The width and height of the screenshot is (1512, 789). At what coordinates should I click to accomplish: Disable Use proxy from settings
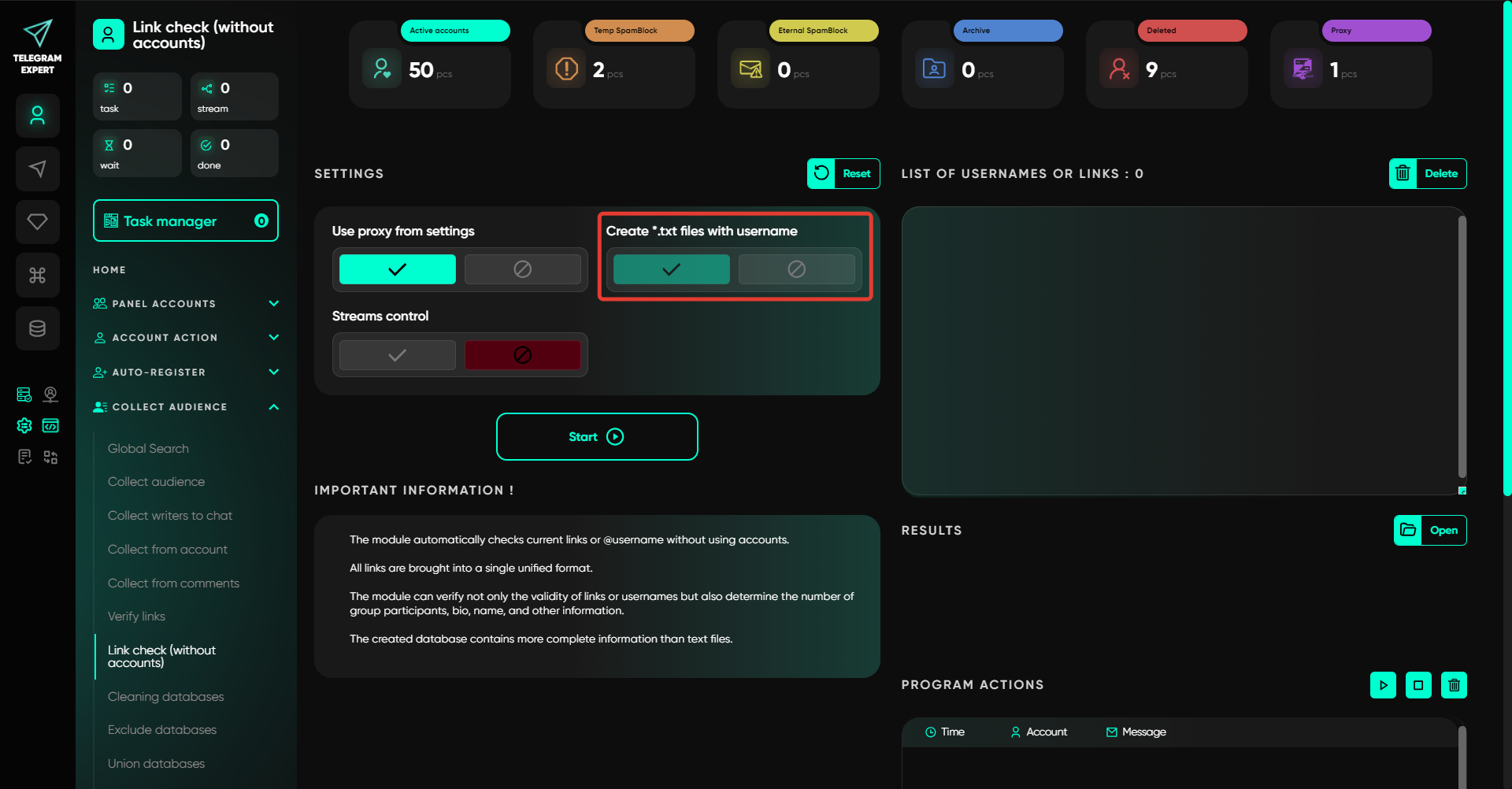point(522,269)
